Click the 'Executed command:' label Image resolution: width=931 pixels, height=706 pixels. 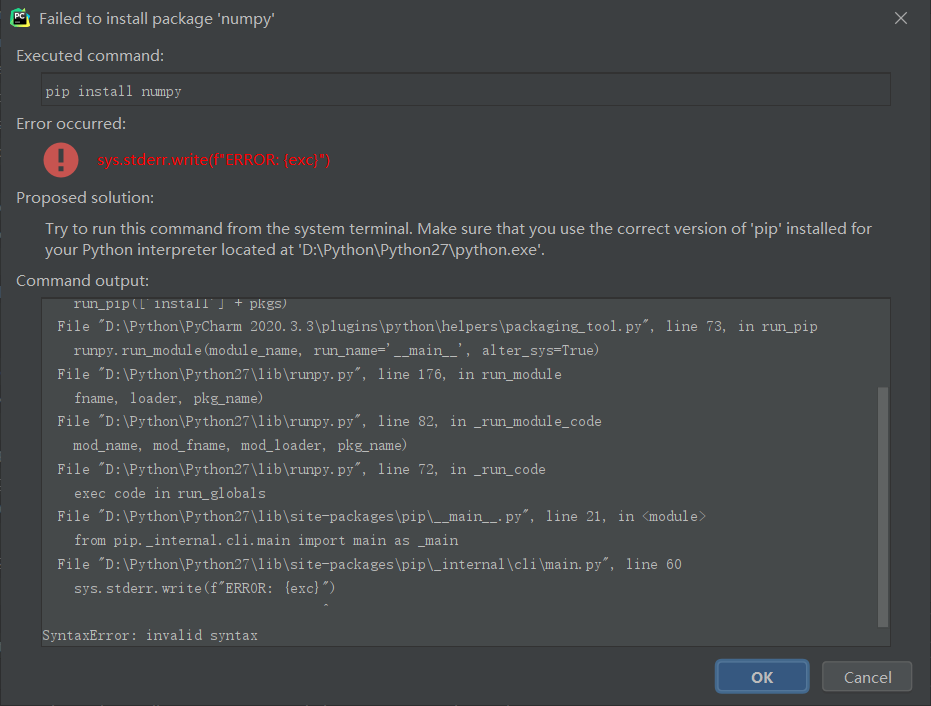(90, 56)
